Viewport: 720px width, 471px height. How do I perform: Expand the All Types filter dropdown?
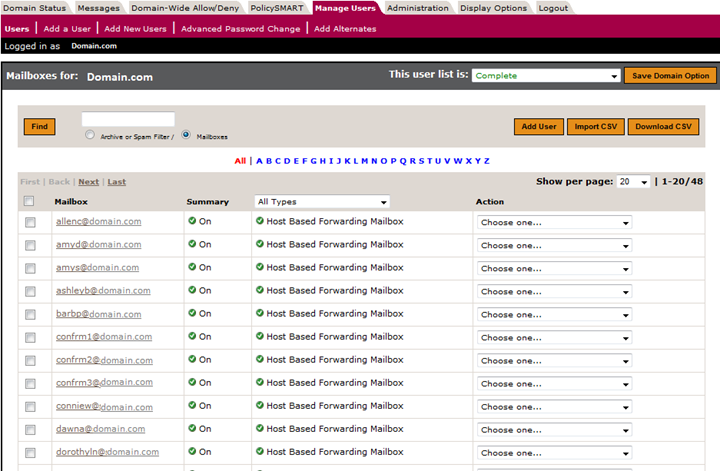(321, 202)
